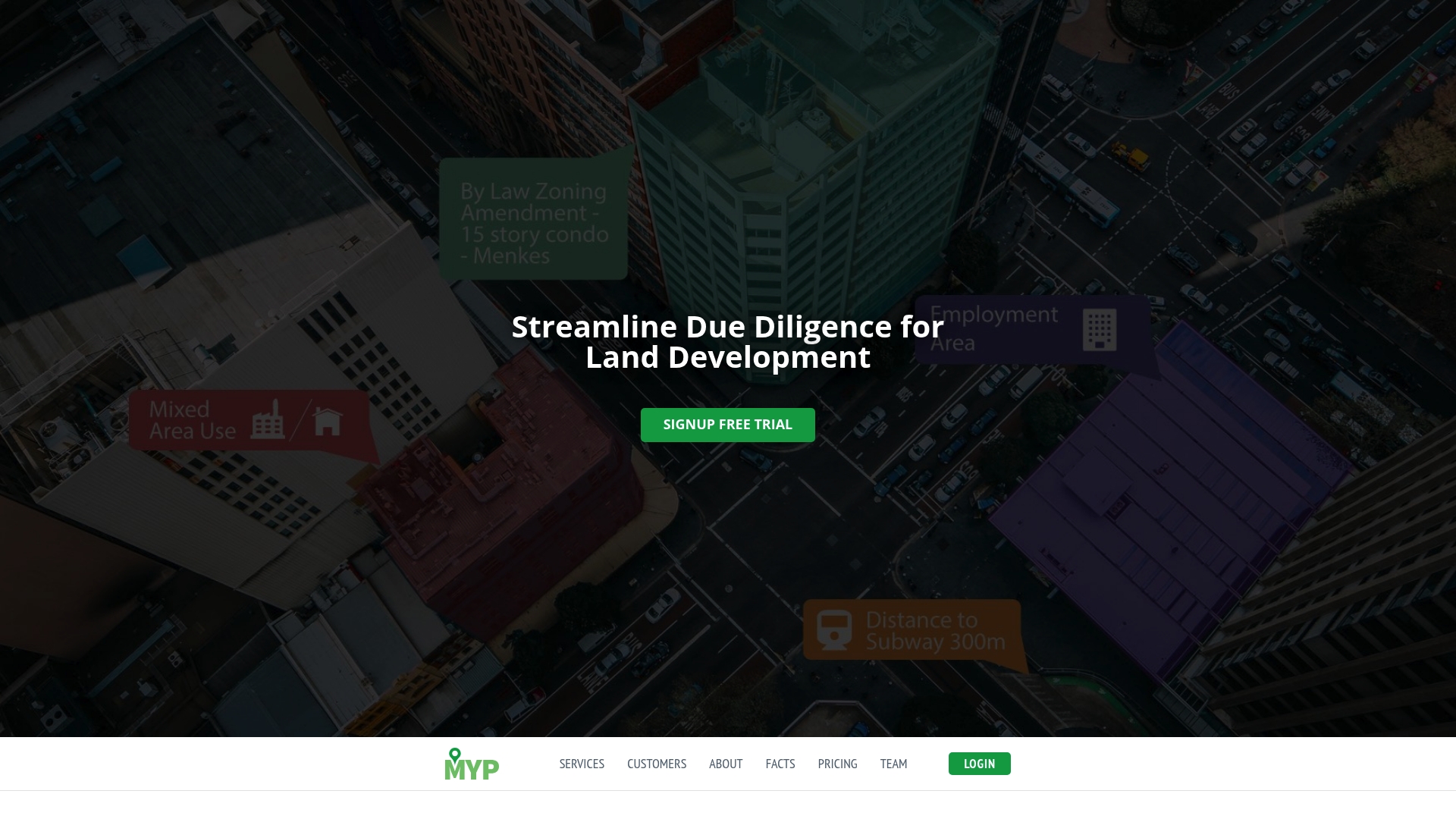Click the MYP logo
This screenshot has width=1456, height=819.
click(472, 764)
